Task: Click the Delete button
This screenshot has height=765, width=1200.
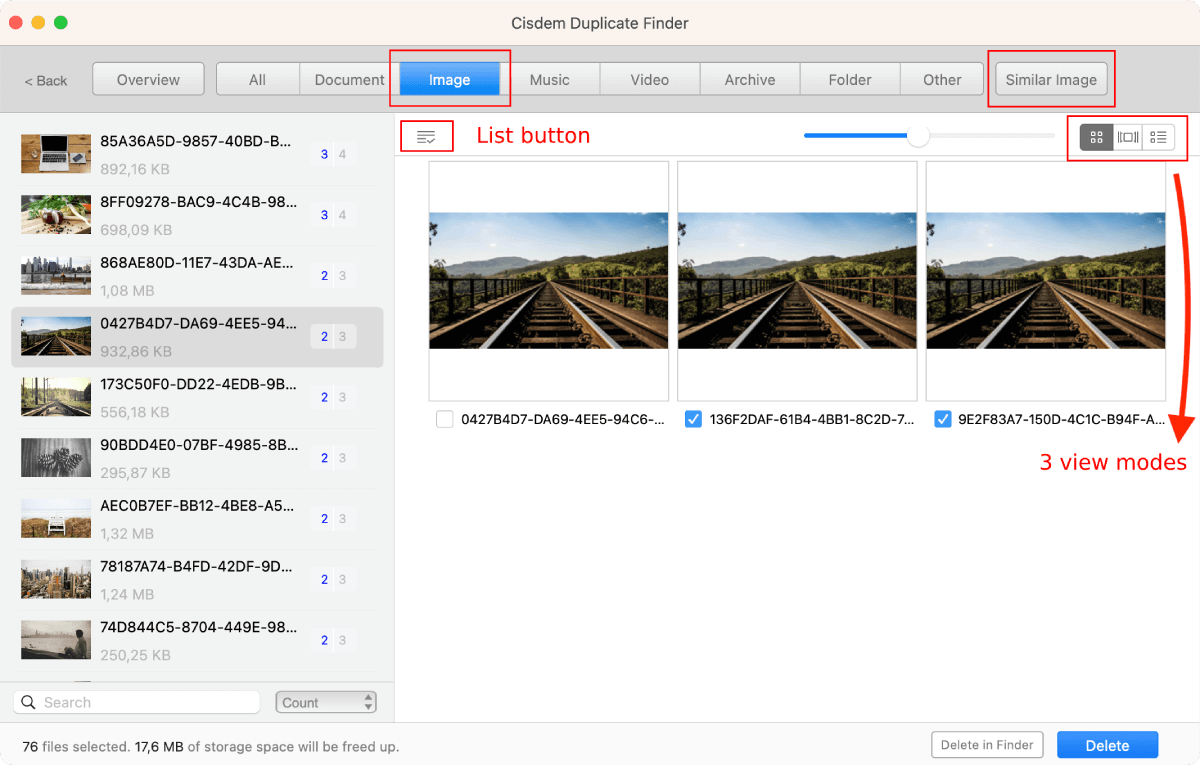Action: (1107, 745)
